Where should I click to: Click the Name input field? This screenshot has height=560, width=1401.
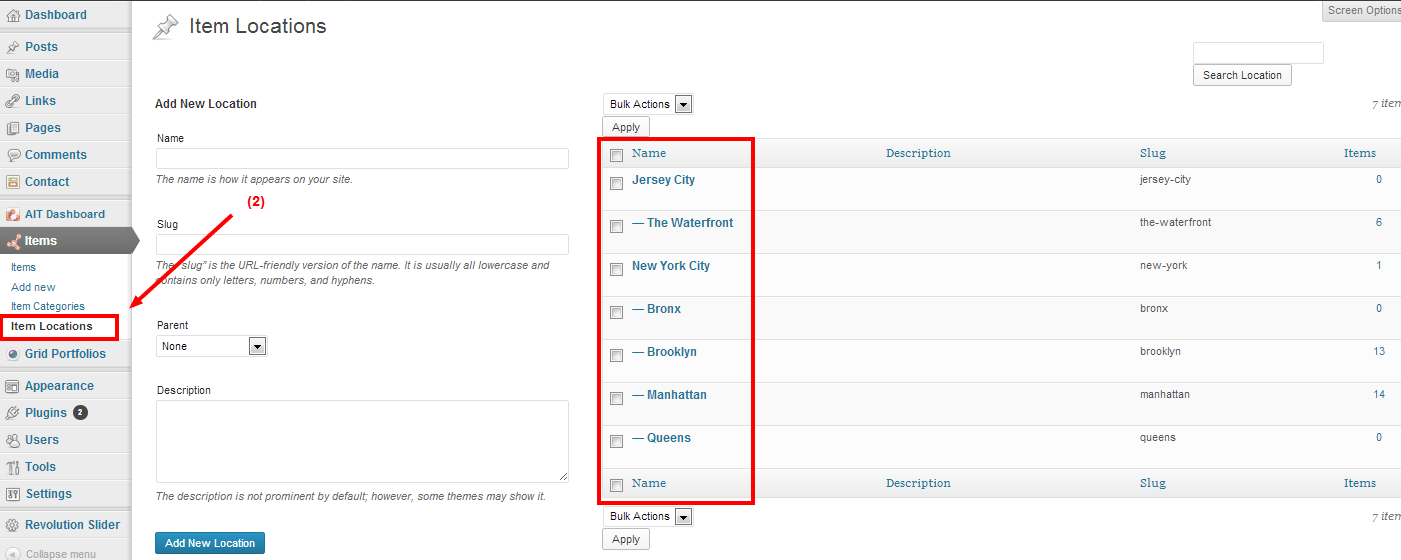[362, 158]
